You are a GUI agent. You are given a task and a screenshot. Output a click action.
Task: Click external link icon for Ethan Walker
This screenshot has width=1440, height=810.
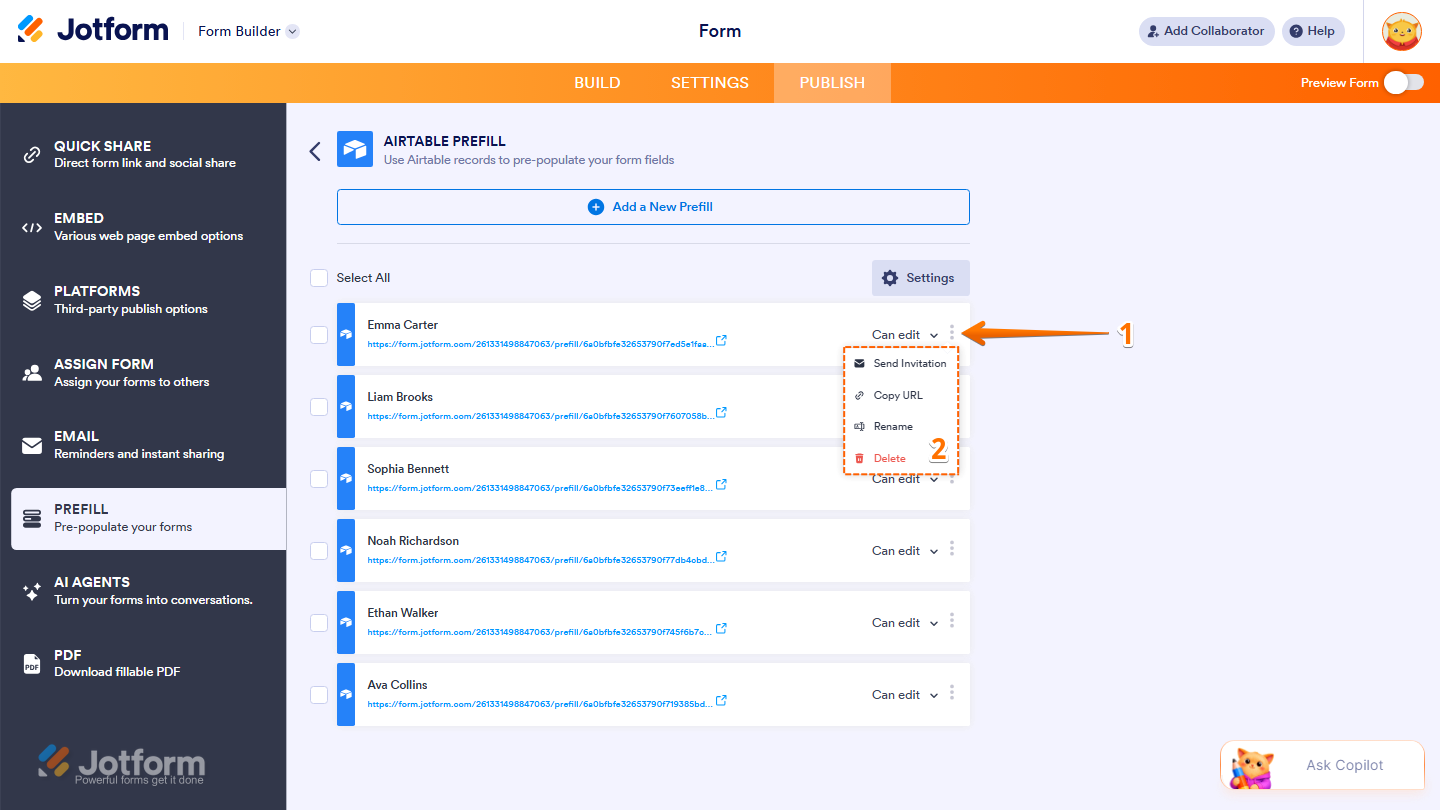point(722,629)
